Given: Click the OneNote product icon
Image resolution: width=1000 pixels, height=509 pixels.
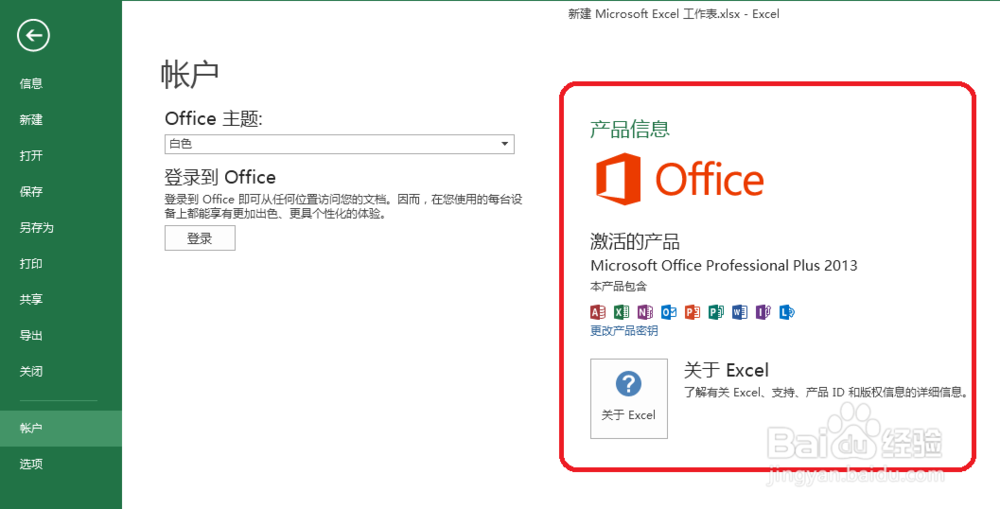Looking at the screenshot, I should (645, 312).
